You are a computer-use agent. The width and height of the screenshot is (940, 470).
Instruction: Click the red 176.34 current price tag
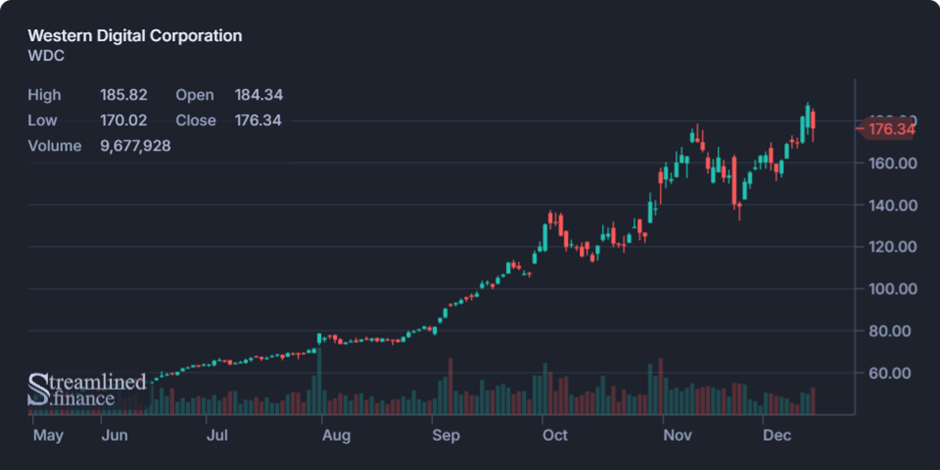[886, 129]
